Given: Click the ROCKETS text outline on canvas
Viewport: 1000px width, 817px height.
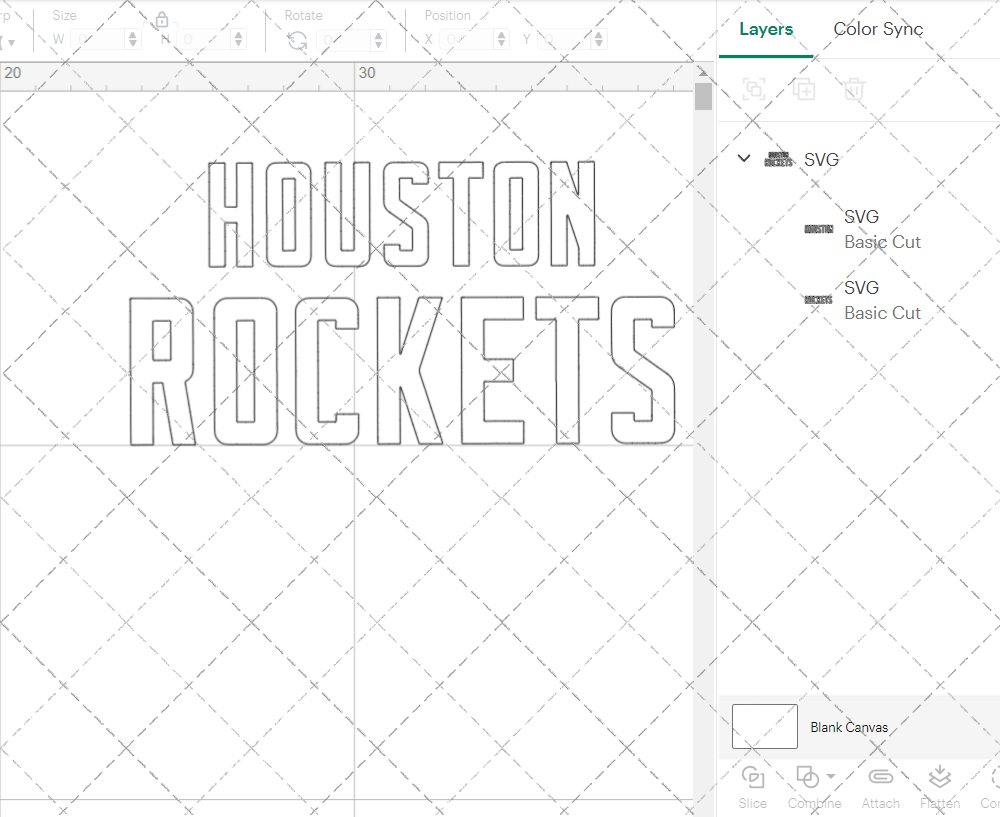Looking at the screenshot, I should 402,371.
